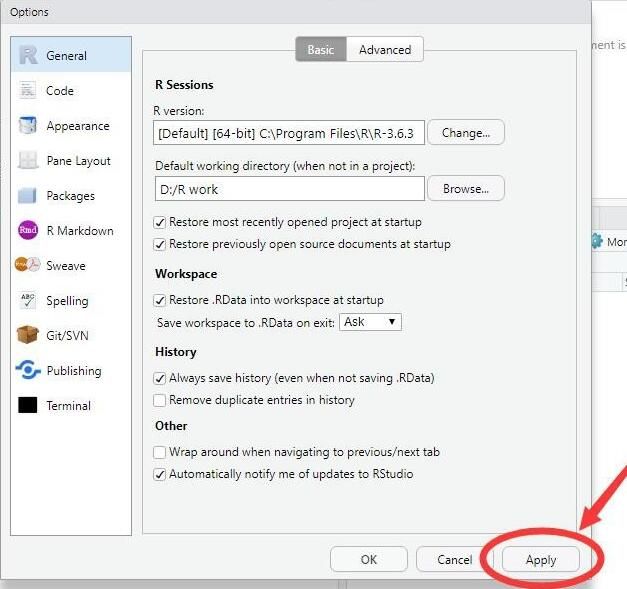Open the Code settings icon
627x589 pixels.
(28, 91)
